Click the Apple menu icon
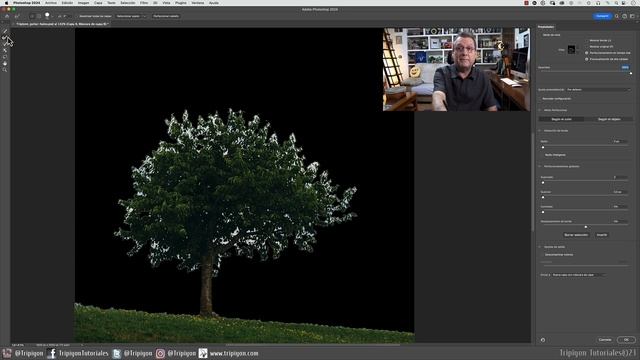The height and width of the screenshot is (360, 640). [x=6, y=3]
